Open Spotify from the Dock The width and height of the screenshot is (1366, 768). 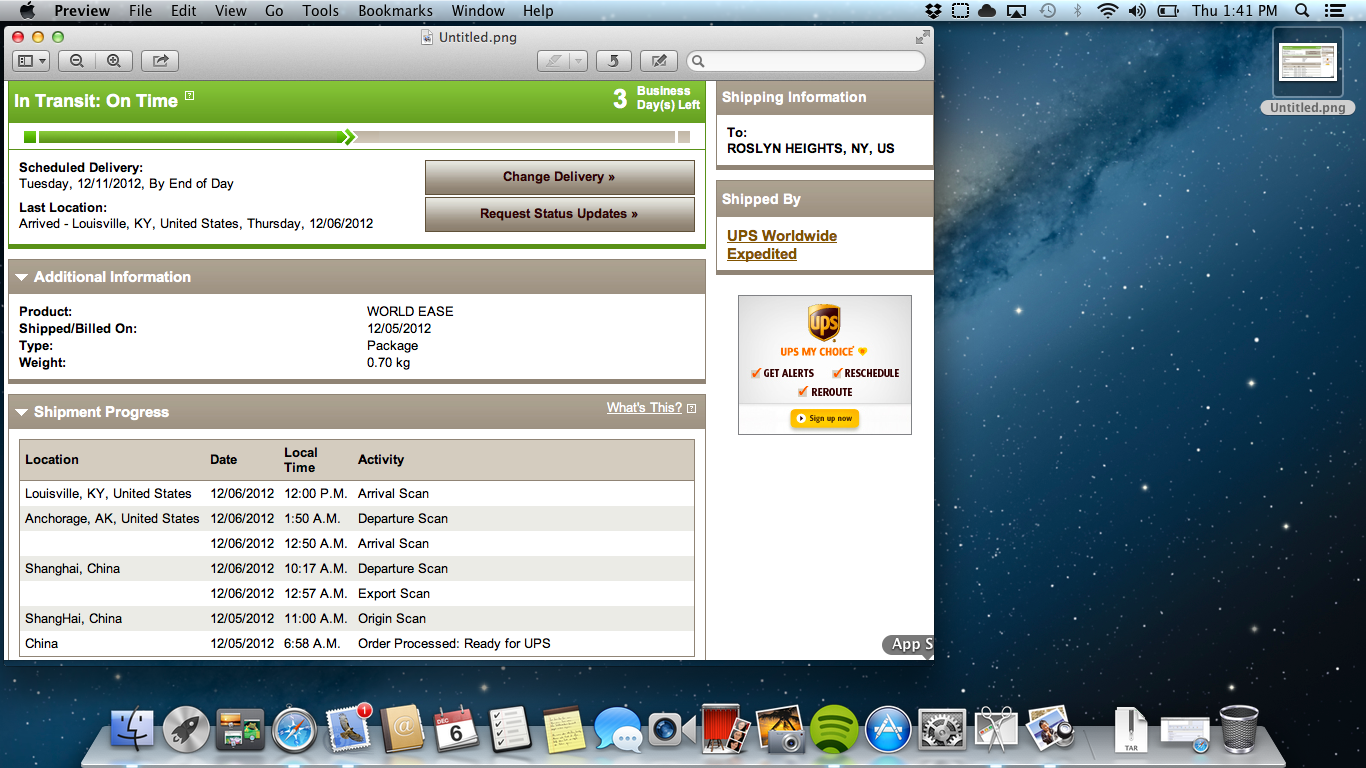click(834, 730)
